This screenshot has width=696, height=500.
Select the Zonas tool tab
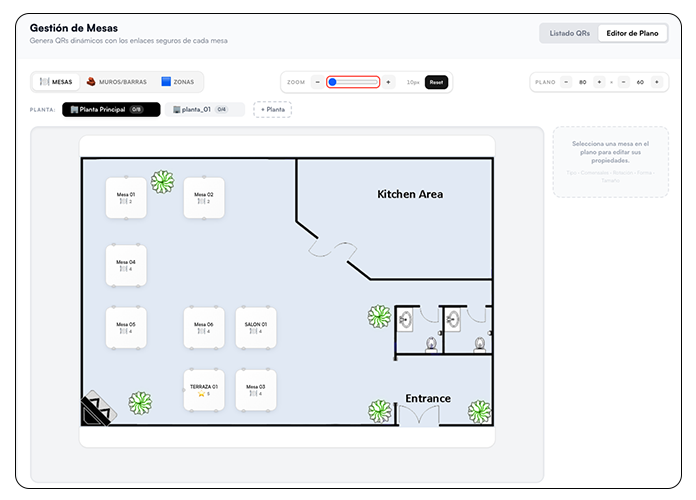click(x=178, y=82)
